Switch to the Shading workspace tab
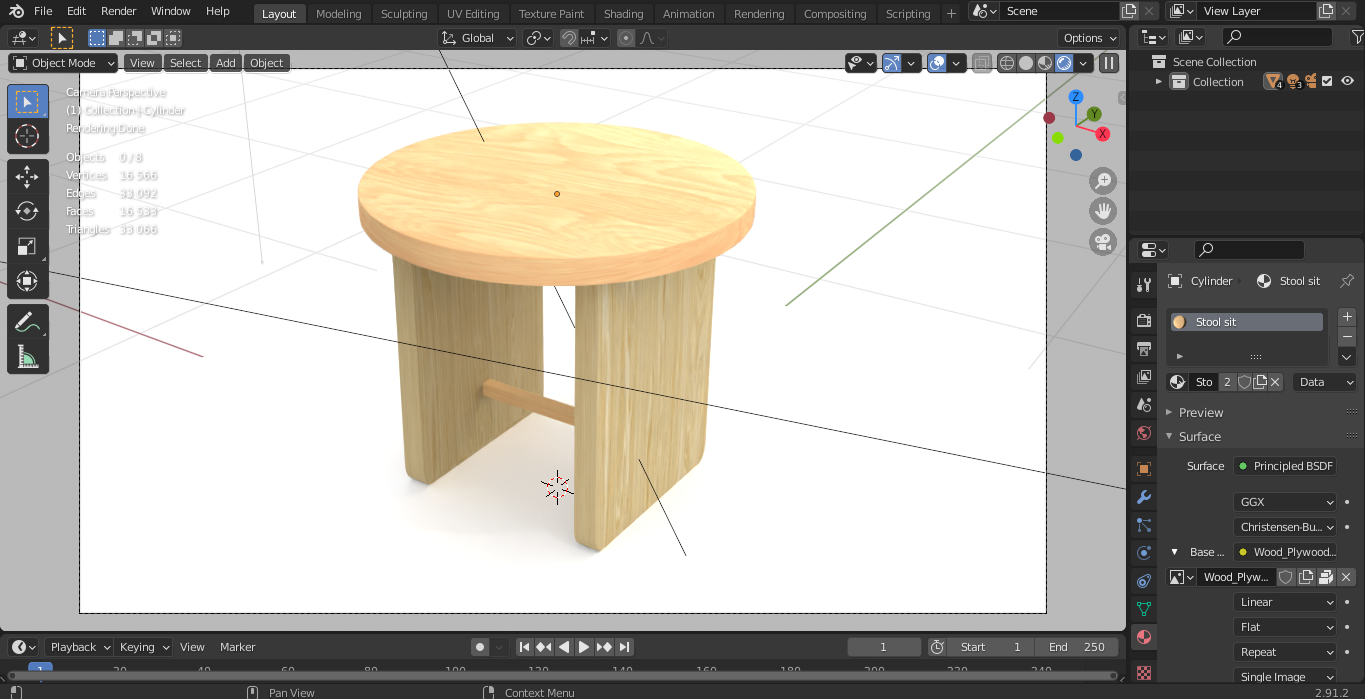 click(623, 14)
